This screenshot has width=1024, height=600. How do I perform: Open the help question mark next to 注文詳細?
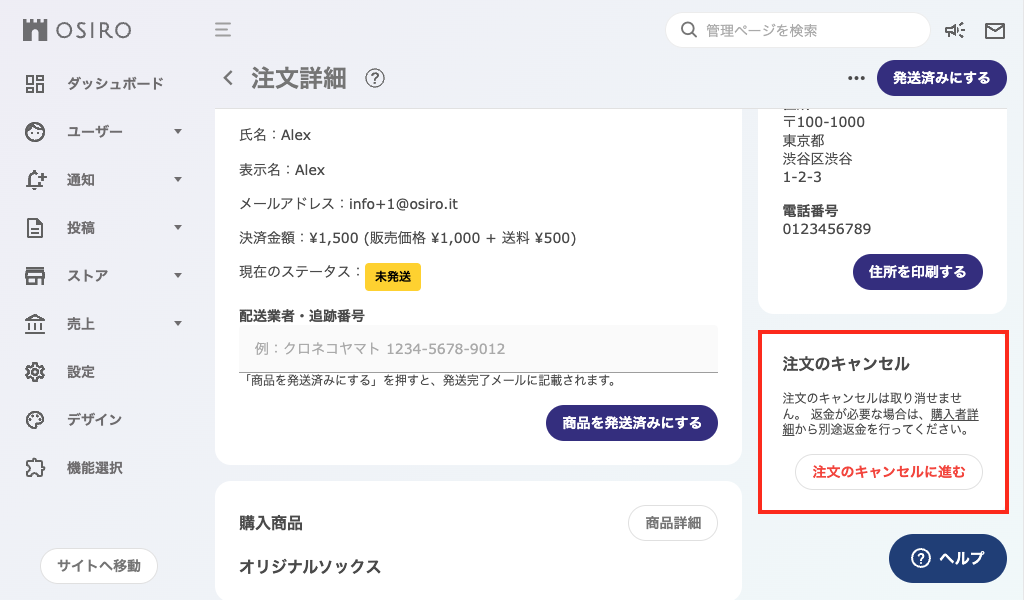[x=375, y=78]
